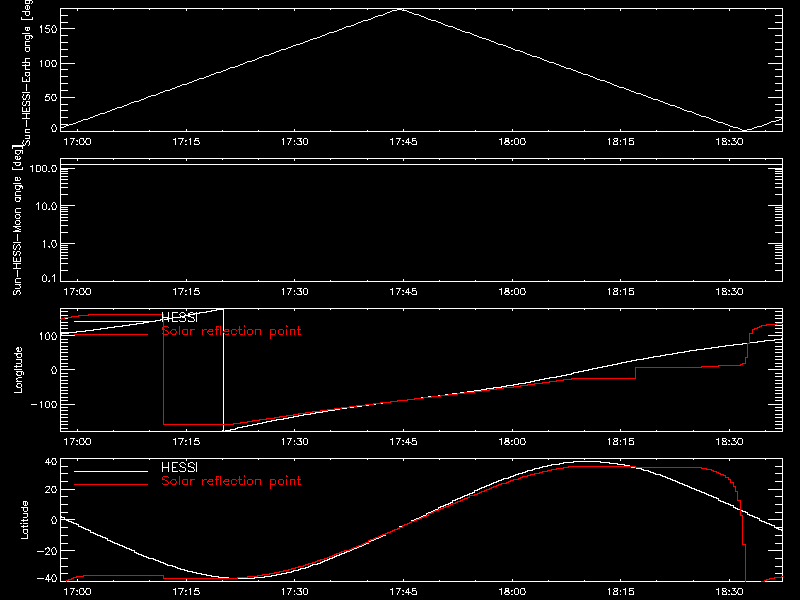
Task: Click 17:15 tick under Earth angle plot
Action: click(186, 141)
